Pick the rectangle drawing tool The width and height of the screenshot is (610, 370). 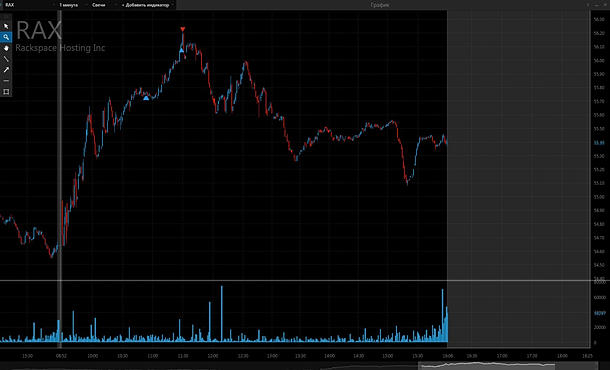[x=6, y=92]
